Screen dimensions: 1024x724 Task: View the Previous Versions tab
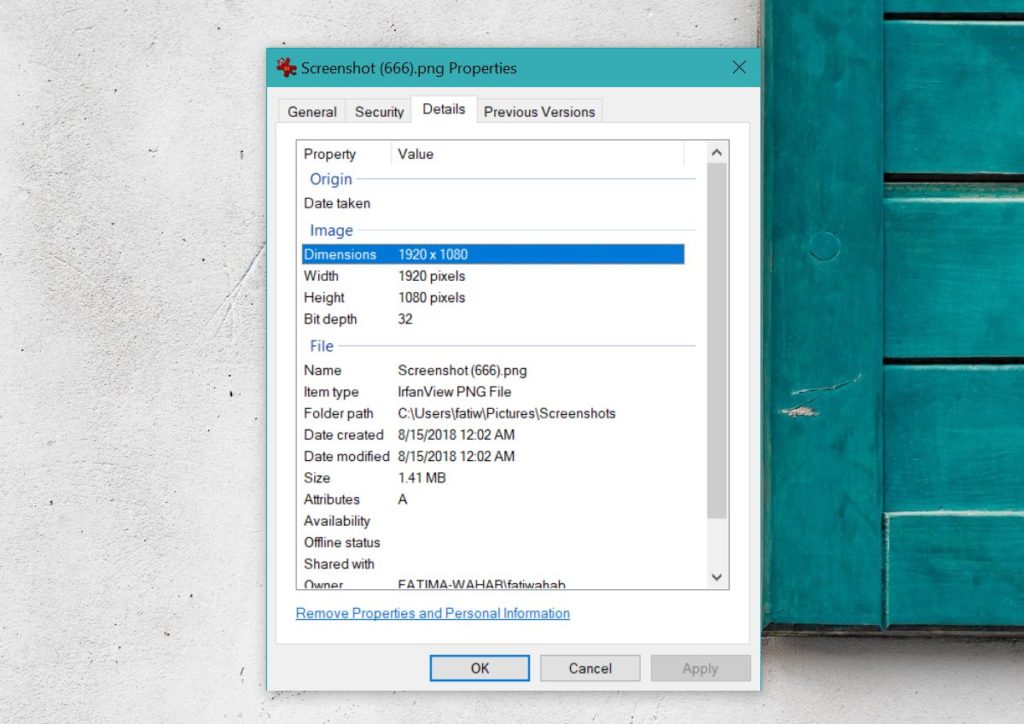click(x=539, y=111)
